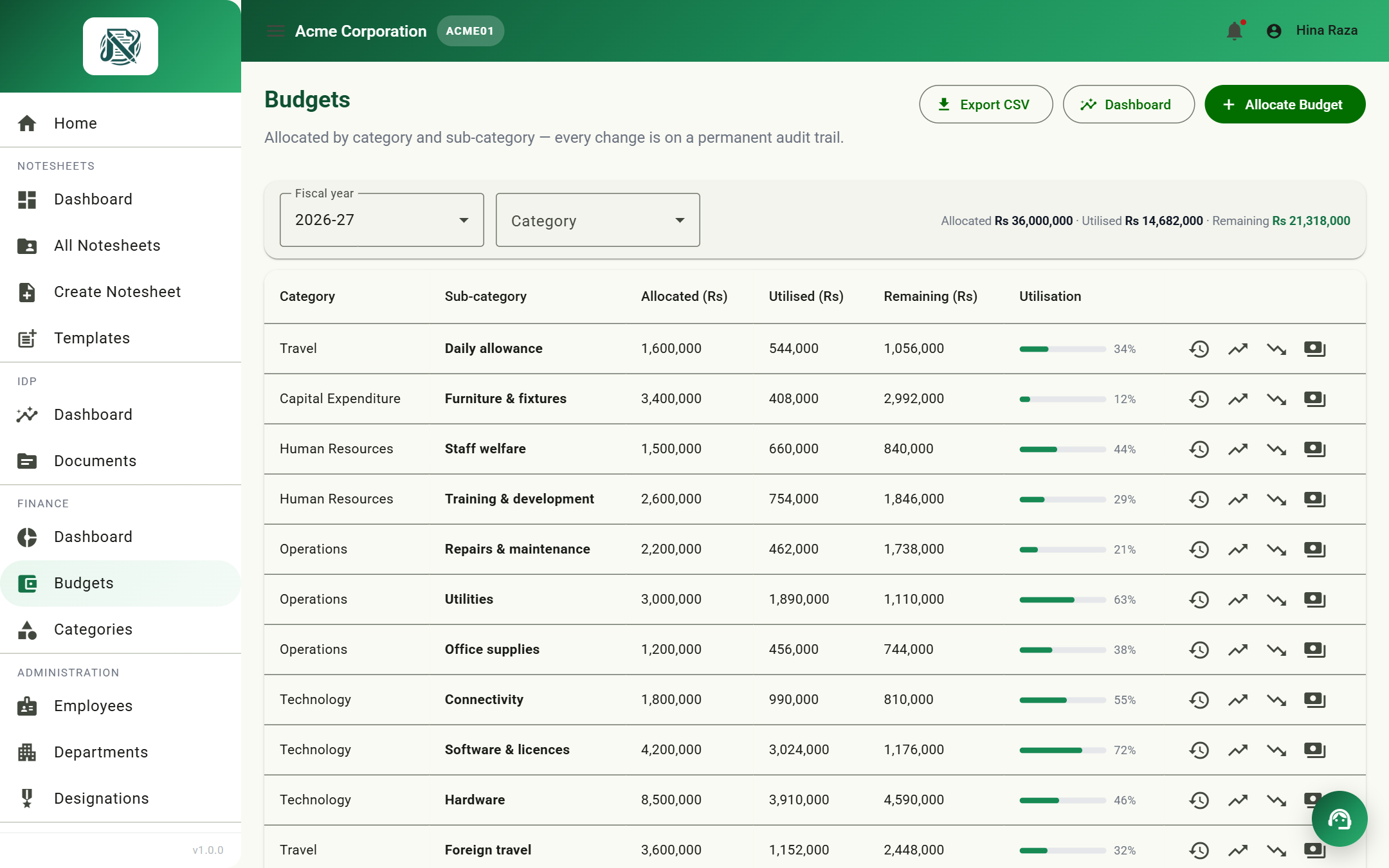
Task: Open the support chat bubble
Action: [x=1339, y=818]
